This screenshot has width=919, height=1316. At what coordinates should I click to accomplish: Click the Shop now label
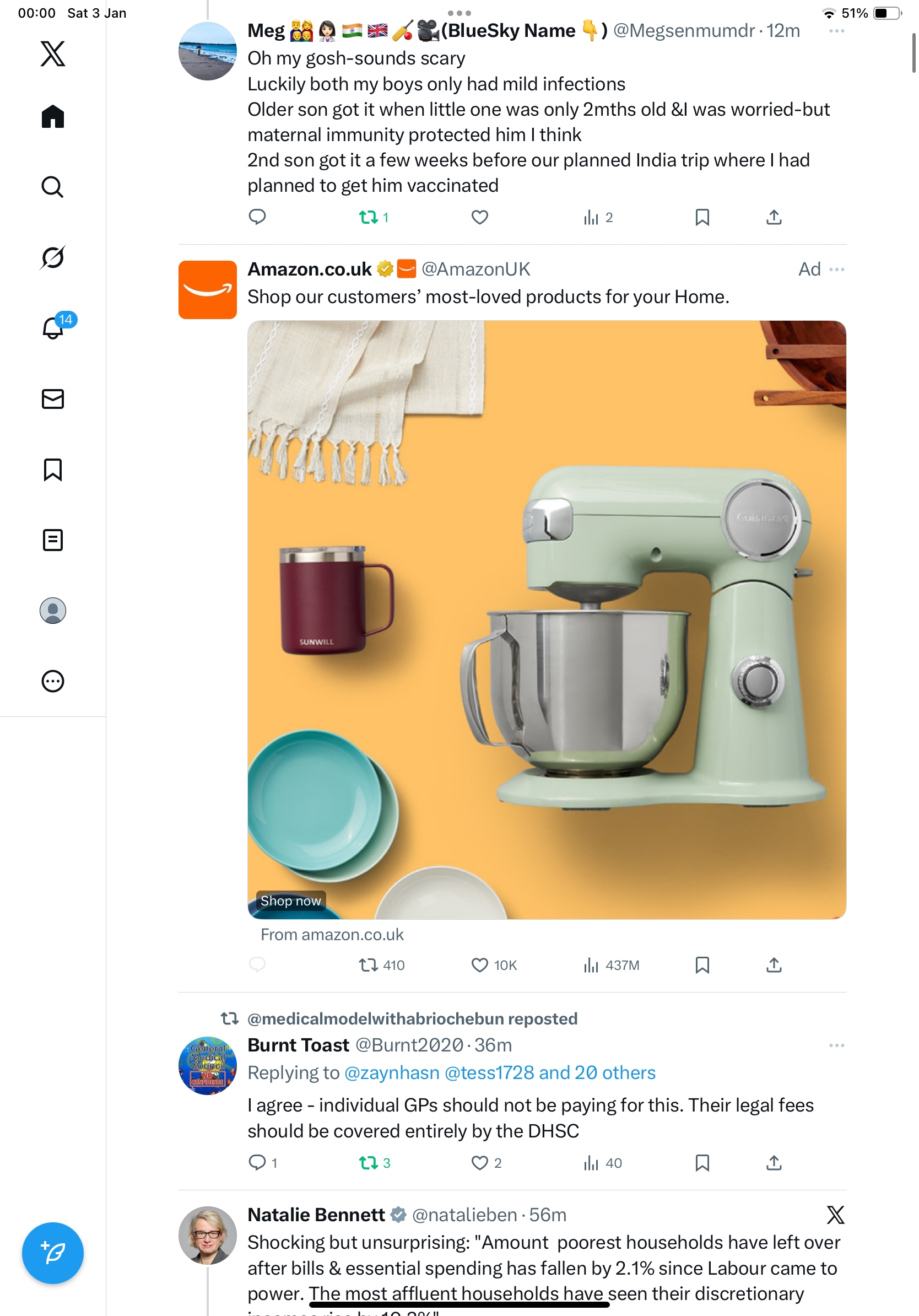[290, 901]
